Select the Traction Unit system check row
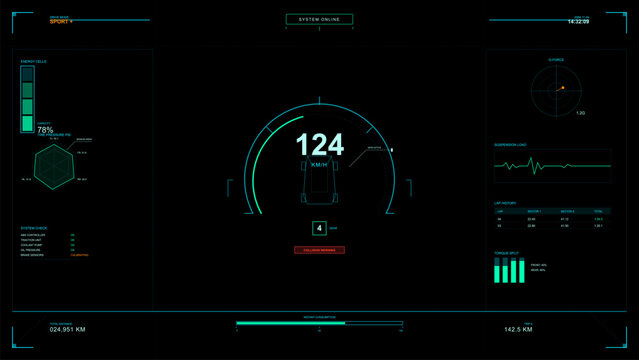Image resolution: width=639 pixels, height=360 pixels. tap(48, 240)
